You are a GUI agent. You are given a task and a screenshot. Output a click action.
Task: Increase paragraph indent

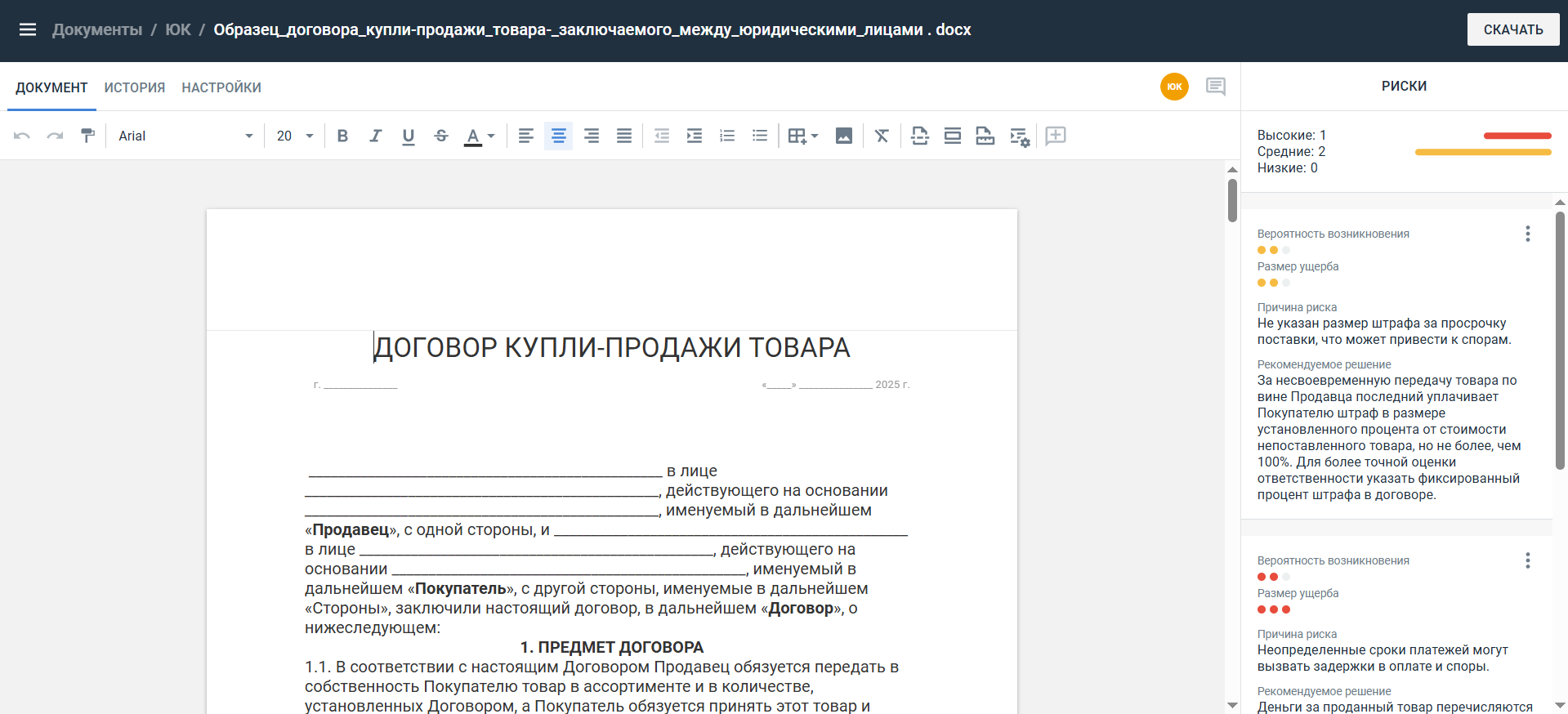click(x=694, y=136)
